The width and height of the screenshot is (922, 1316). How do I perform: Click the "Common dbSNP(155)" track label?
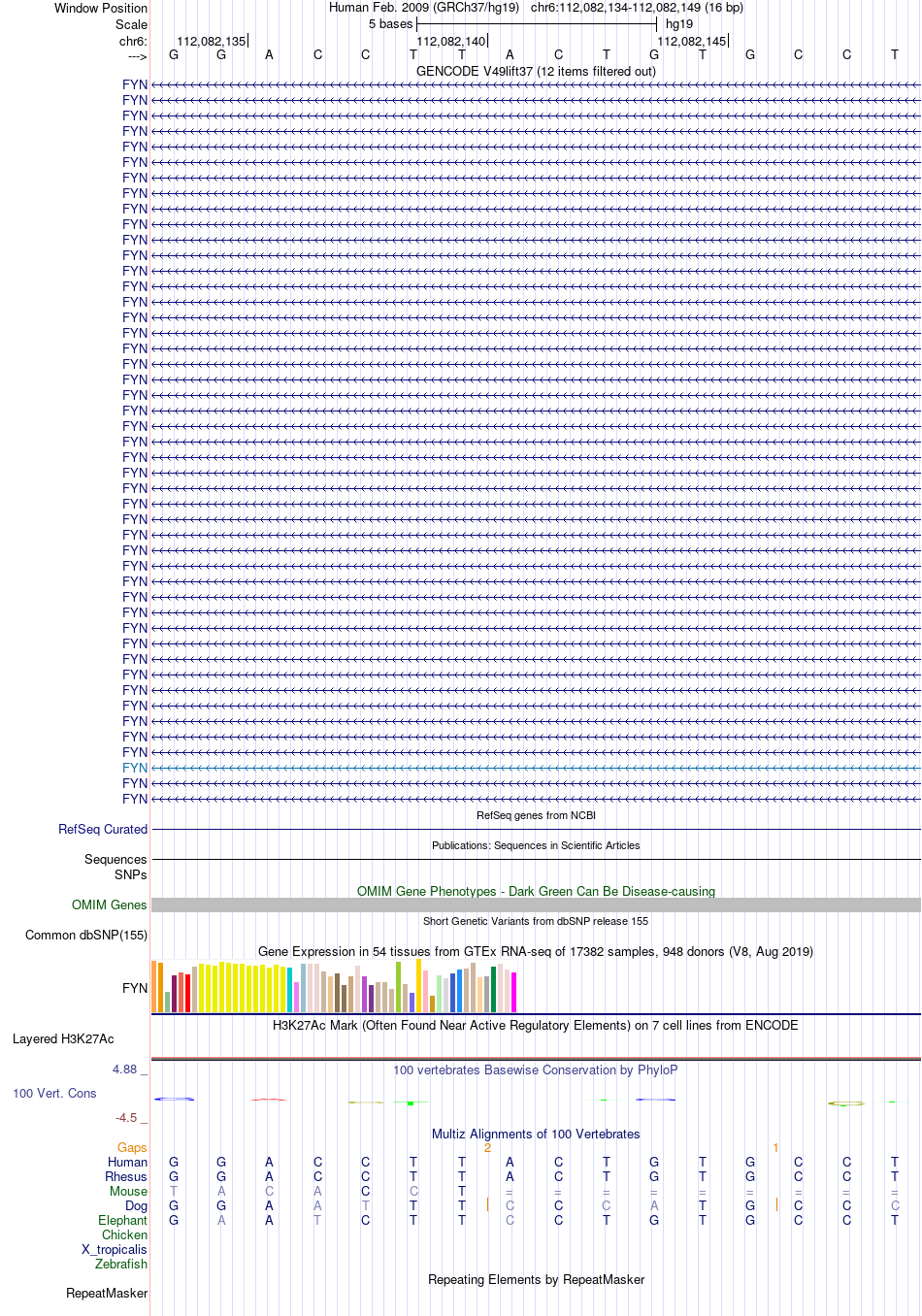point(86,935)
